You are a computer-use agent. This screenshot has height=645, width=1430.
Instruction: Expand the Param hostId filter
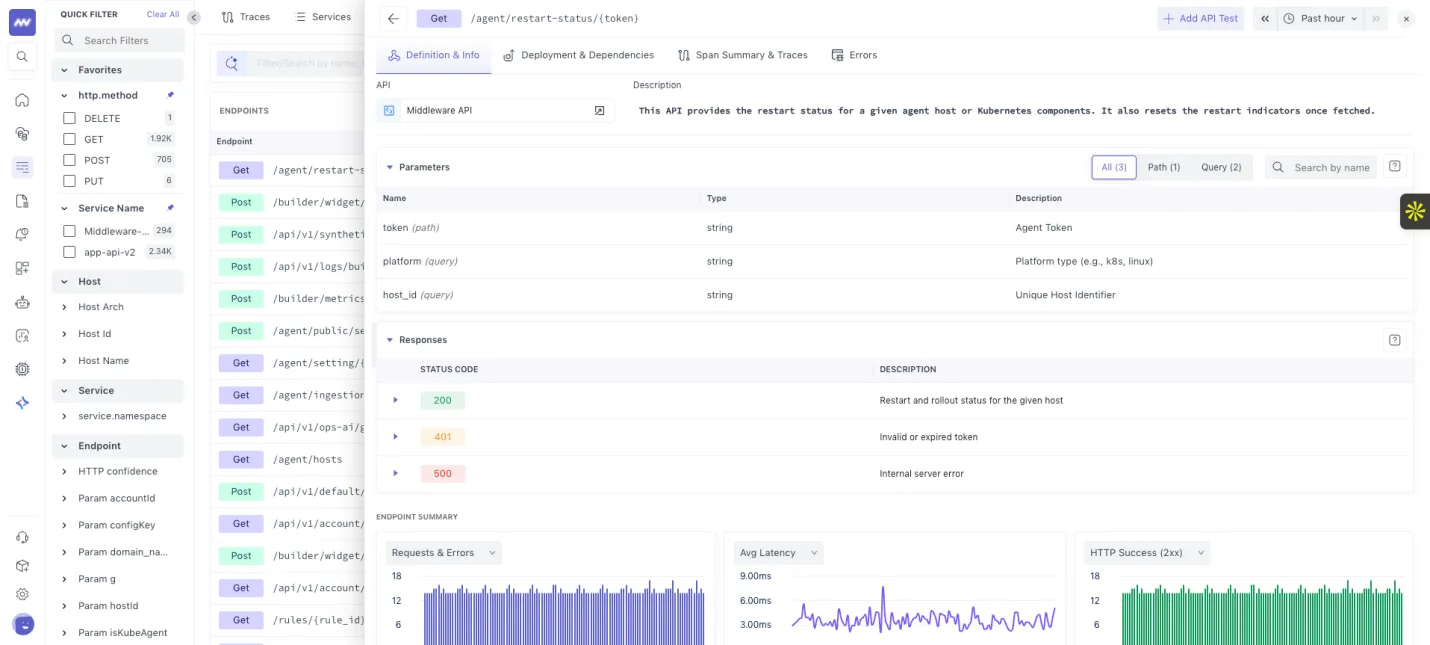(x=65, y=606)
